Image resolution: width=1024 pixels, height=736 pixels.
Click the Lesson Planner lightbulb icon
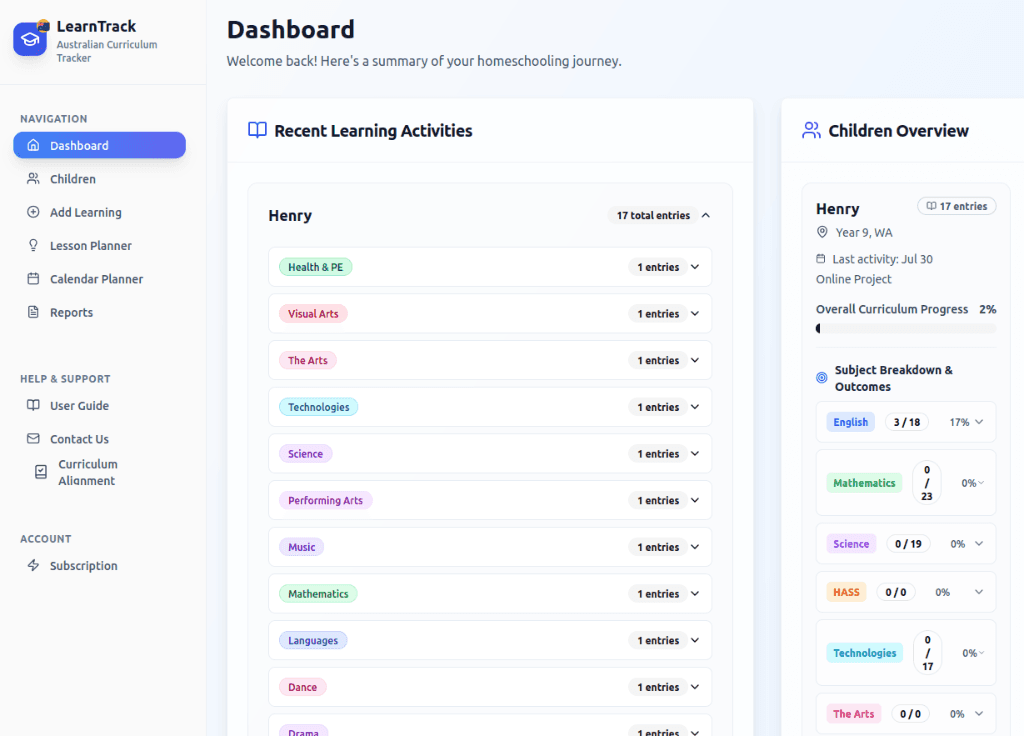click(x=34, y=245)
